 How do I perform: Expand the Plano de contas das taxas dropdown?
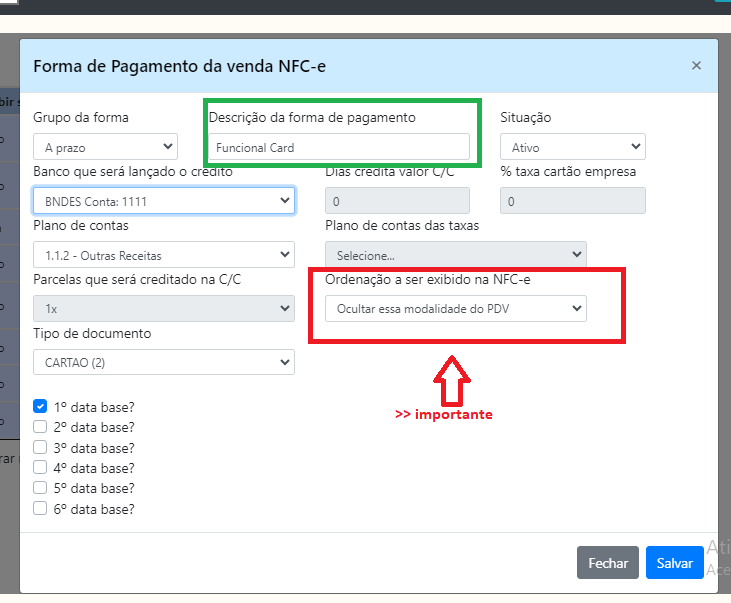pyautogui.click(x=456, y=255)
